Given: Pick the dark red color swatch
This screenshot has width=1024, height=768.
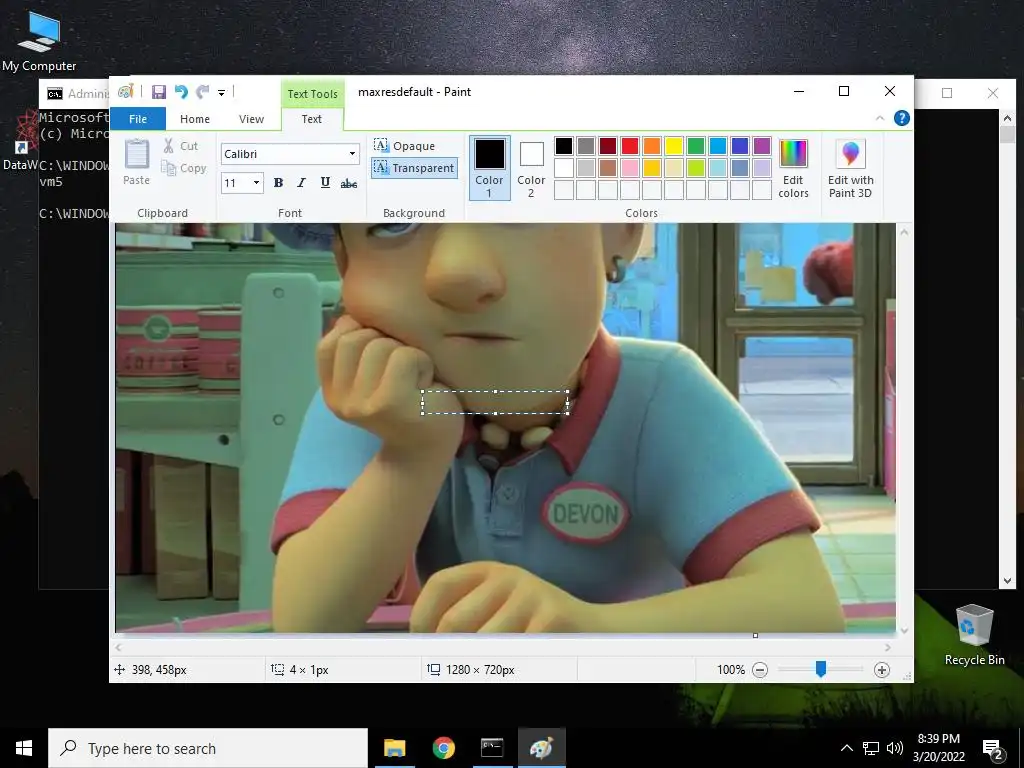Looking at the screenshot, I should [607, 146].
